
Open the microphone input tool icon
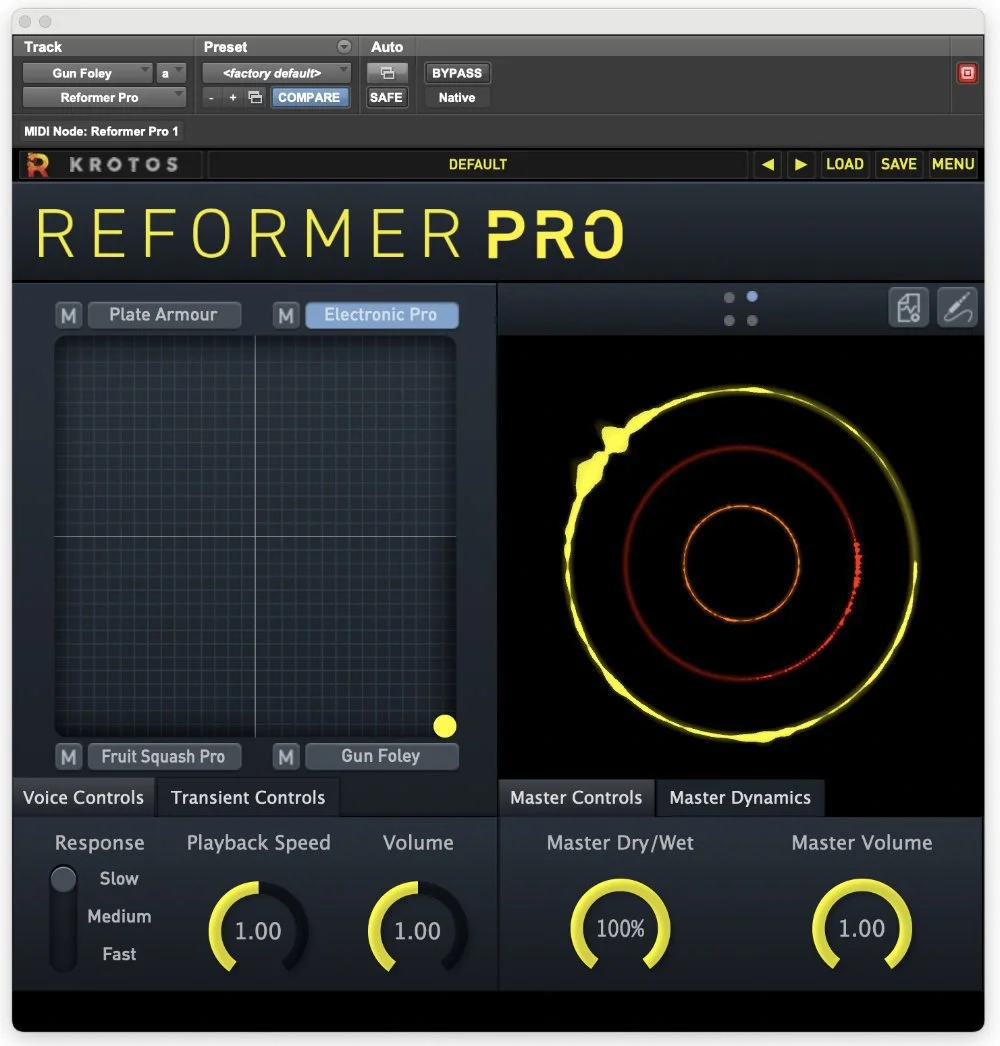[957, 307]
